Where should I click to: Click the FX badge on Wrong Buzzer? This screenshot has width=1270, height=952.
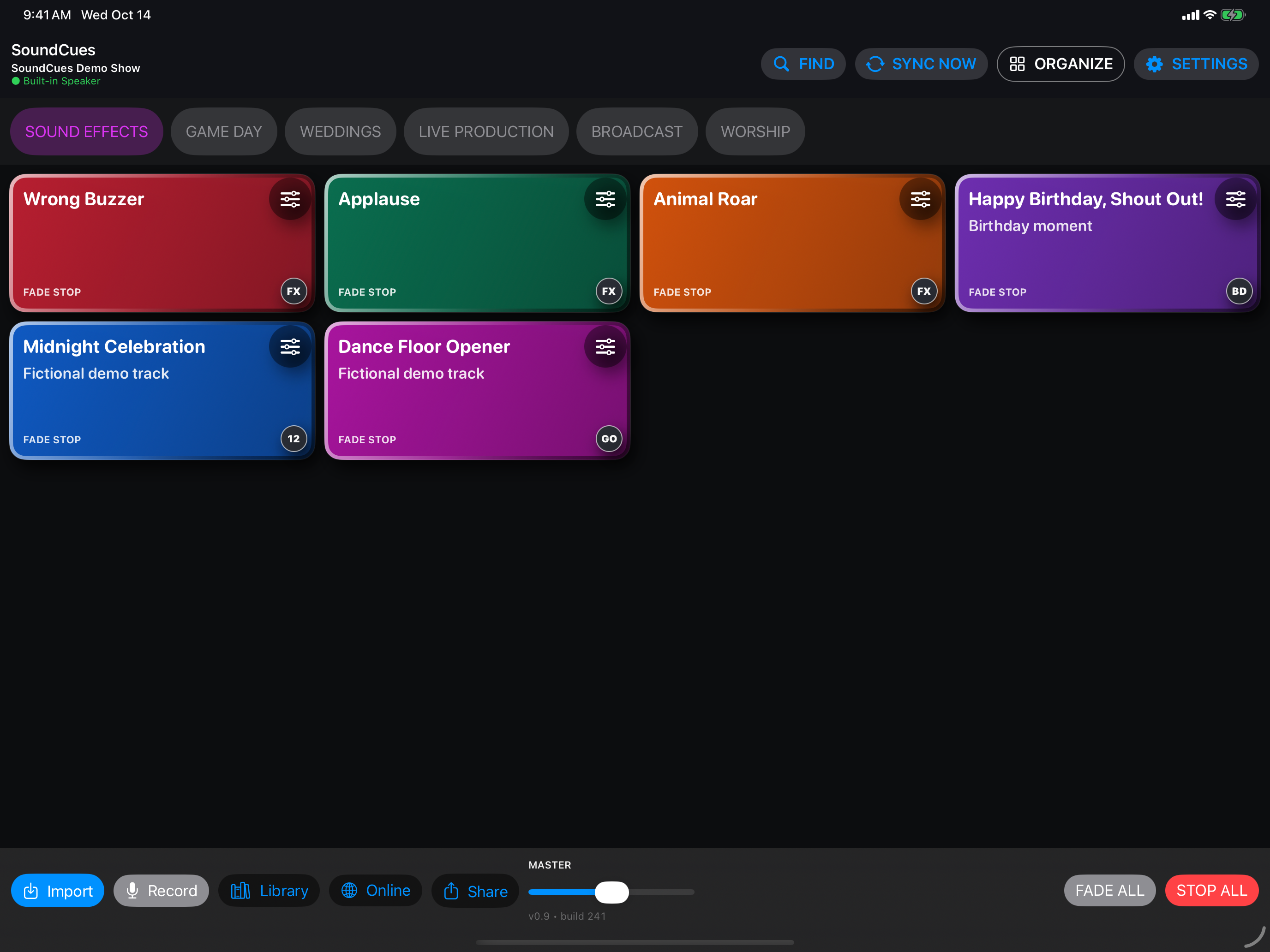[x=294, y=291]
